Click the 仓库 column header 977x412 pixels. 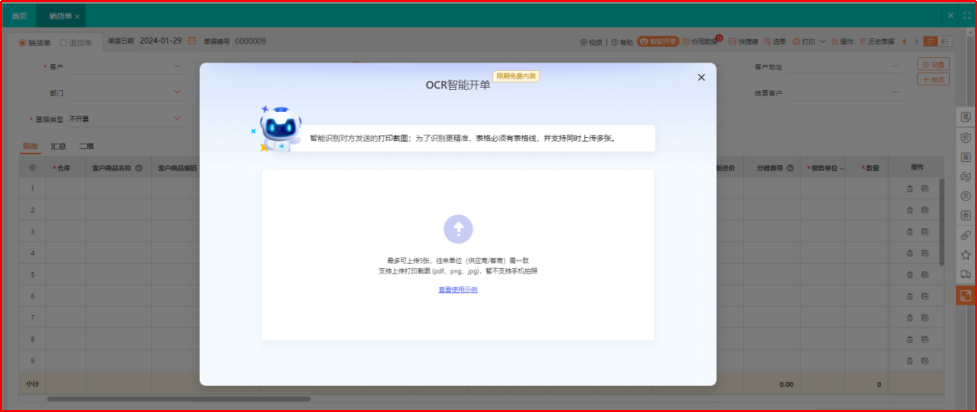coord(63,168)
